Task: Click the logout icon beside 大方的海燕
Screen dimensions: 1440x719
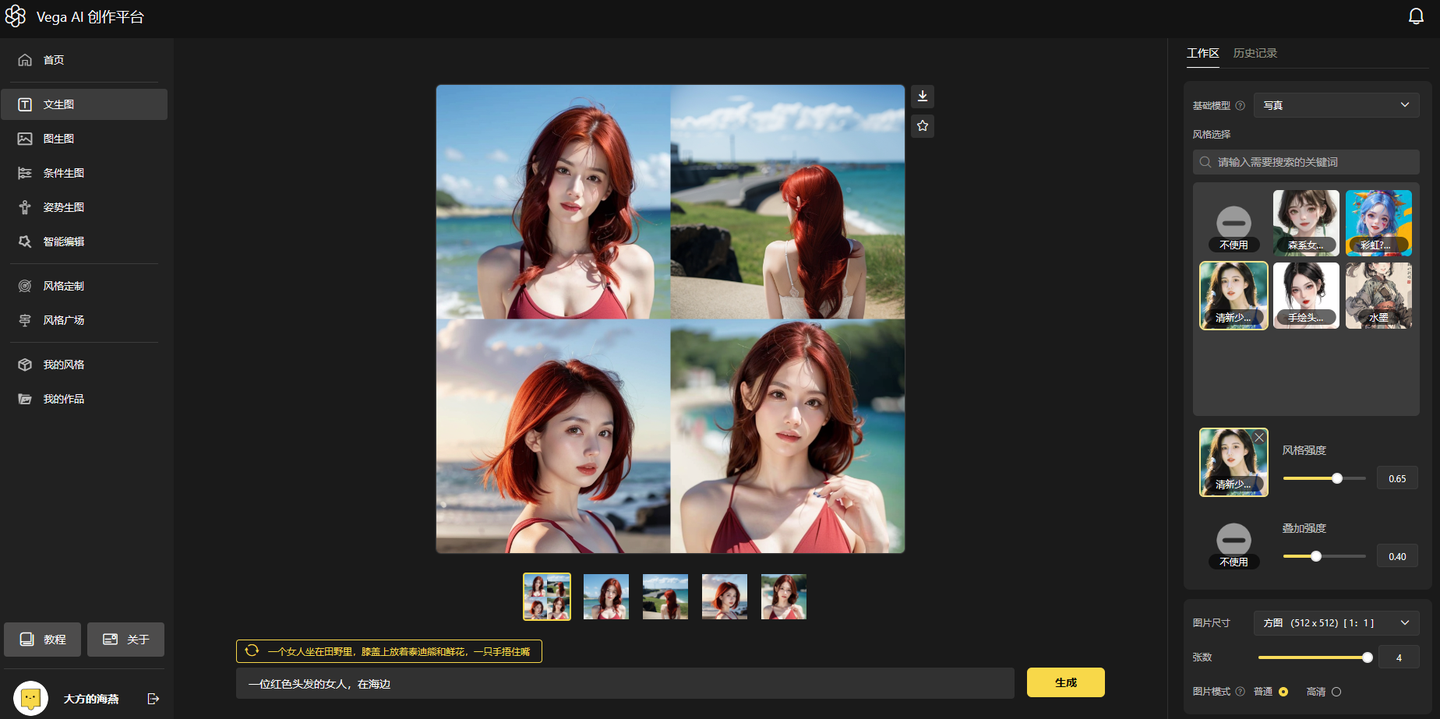Action: pos(153,698)
